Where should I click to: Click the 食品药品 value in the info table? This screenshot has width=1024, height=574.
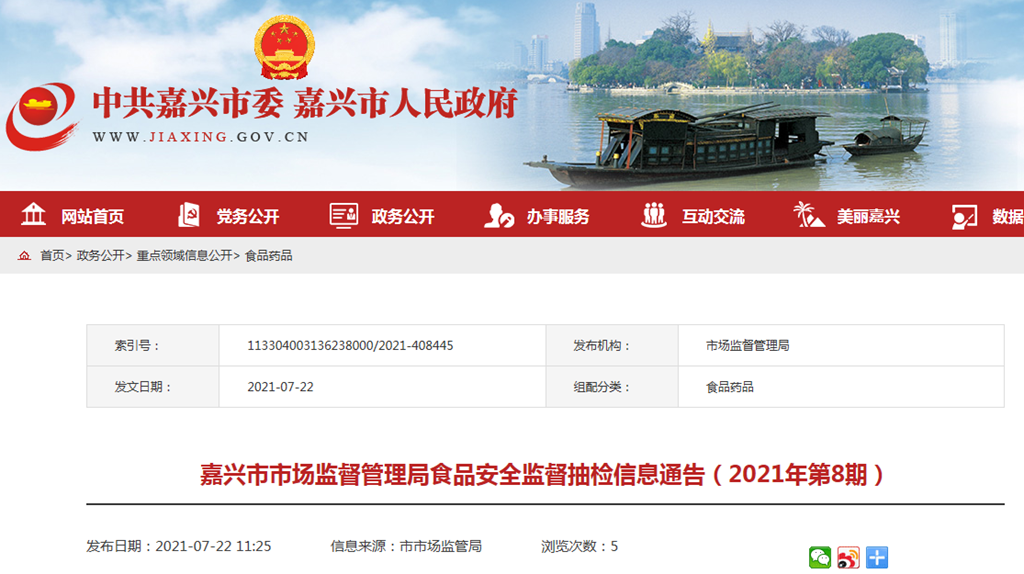coord(729,387)
